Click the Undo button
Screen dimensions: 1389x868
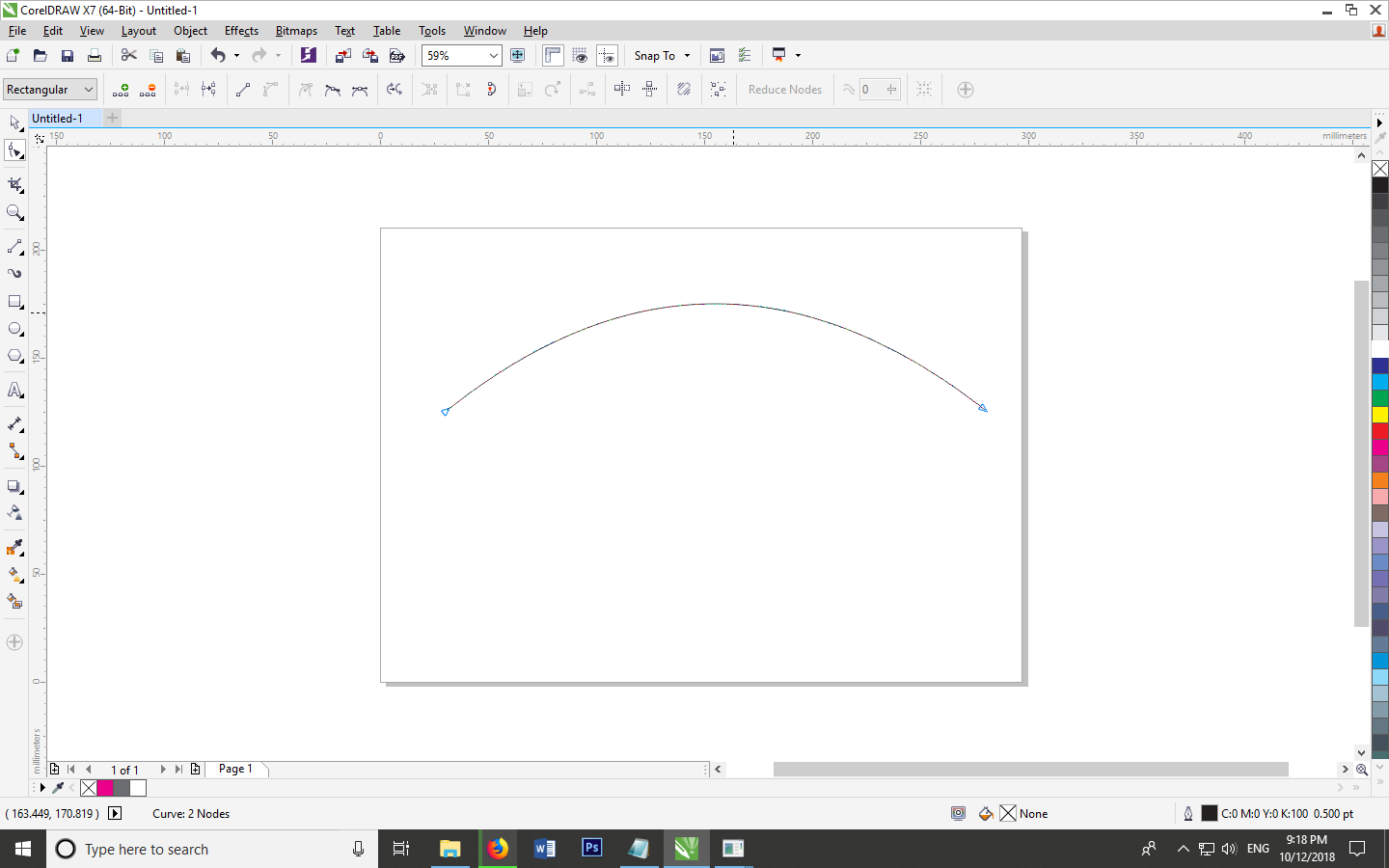(218, 56)
